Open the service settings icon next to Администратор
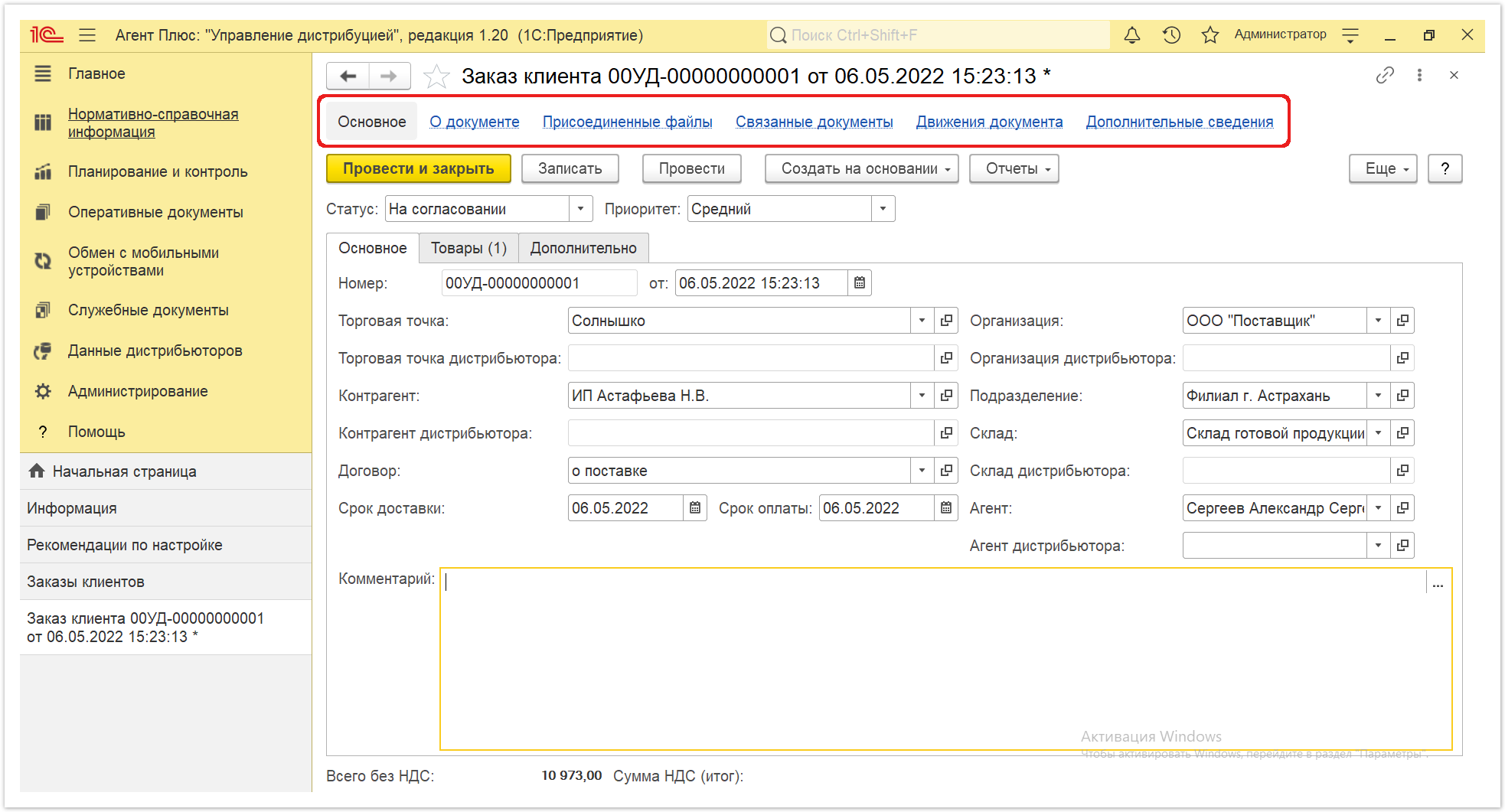This screenshot has width=1505, height=812. [x=1350, y=35]
